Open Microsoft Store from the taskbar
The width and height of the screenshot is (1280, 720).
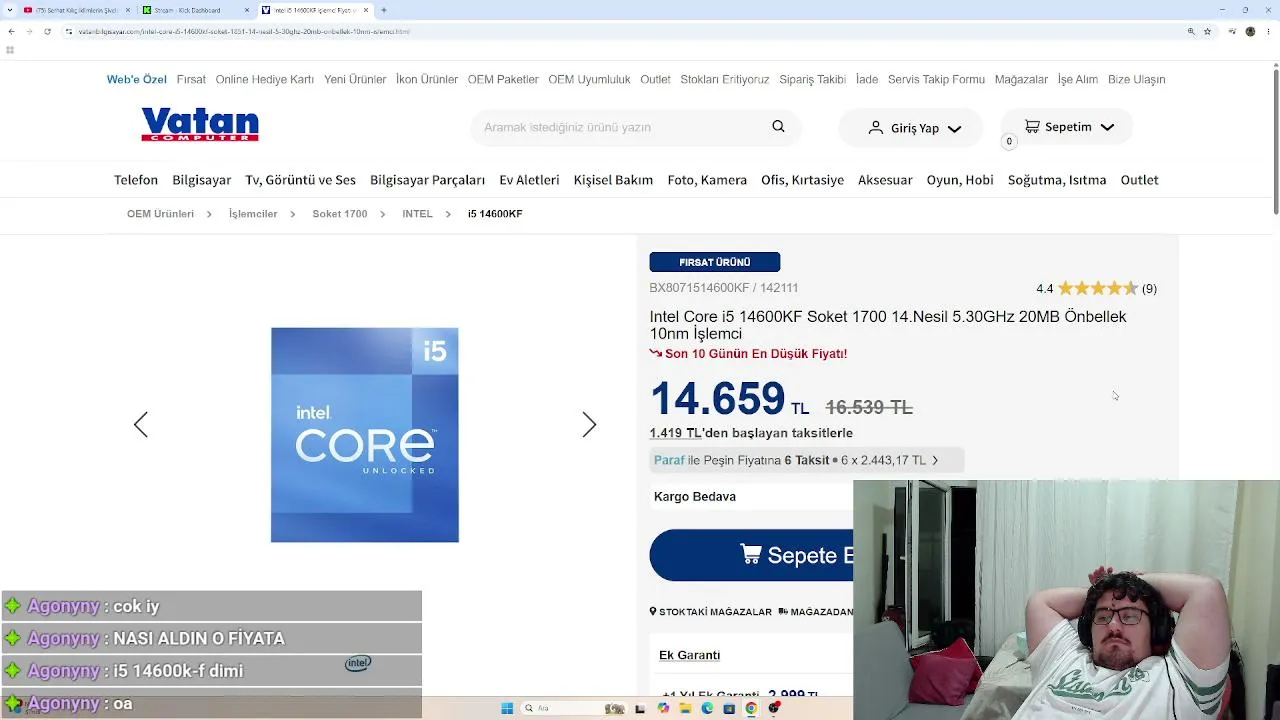(x=729, y=708)
